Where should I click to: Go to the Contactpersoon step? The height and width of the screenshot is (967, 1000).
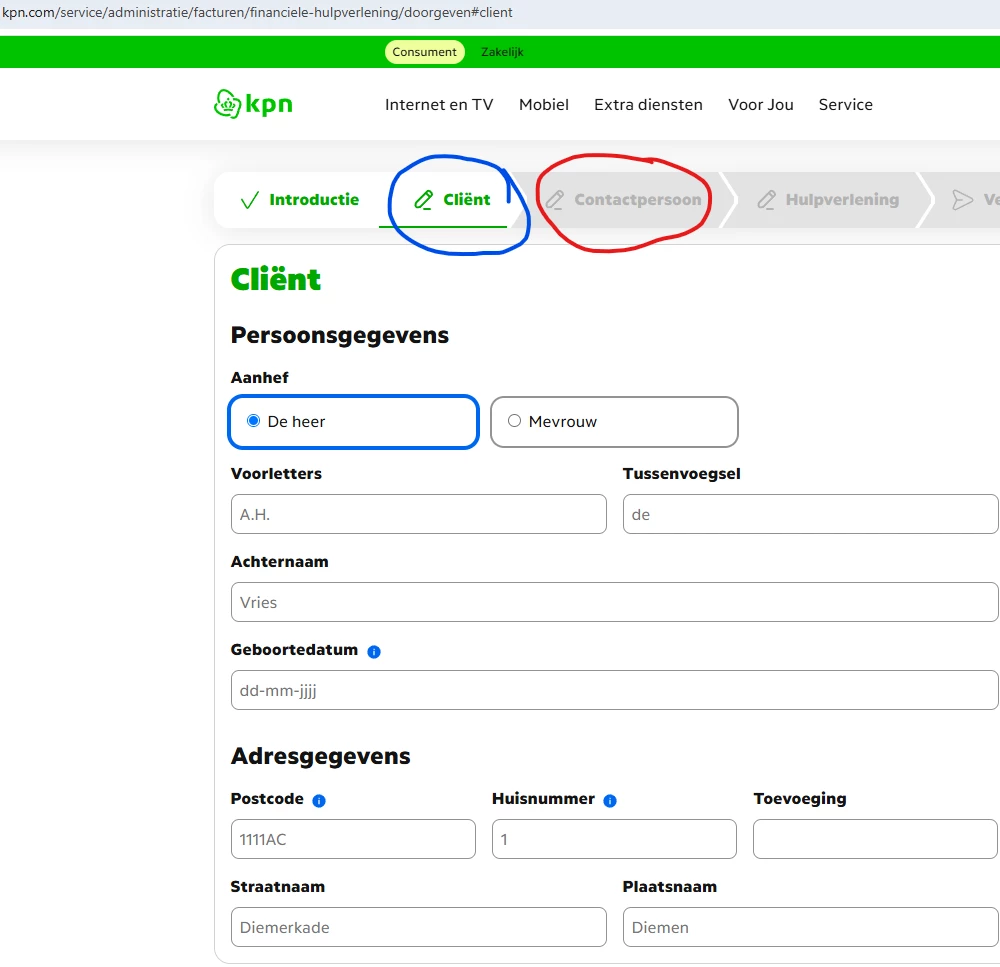pyautogui.click(x=624, y=200)
